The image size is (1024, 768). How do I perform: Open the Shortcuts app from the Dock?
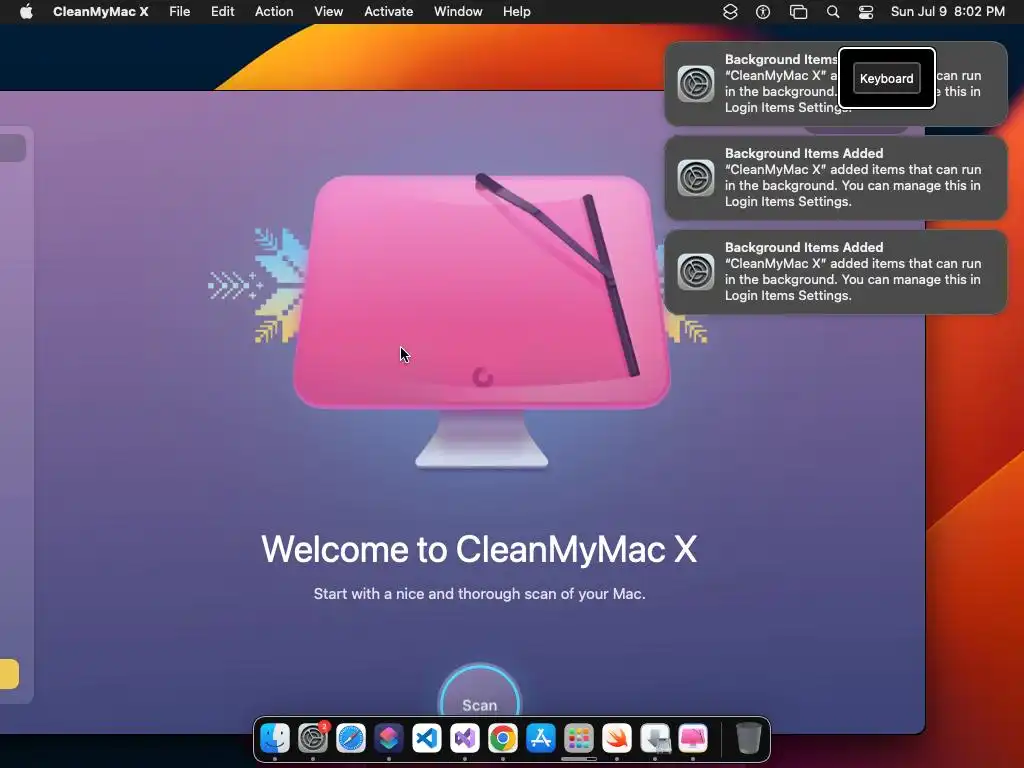point(389,739)
